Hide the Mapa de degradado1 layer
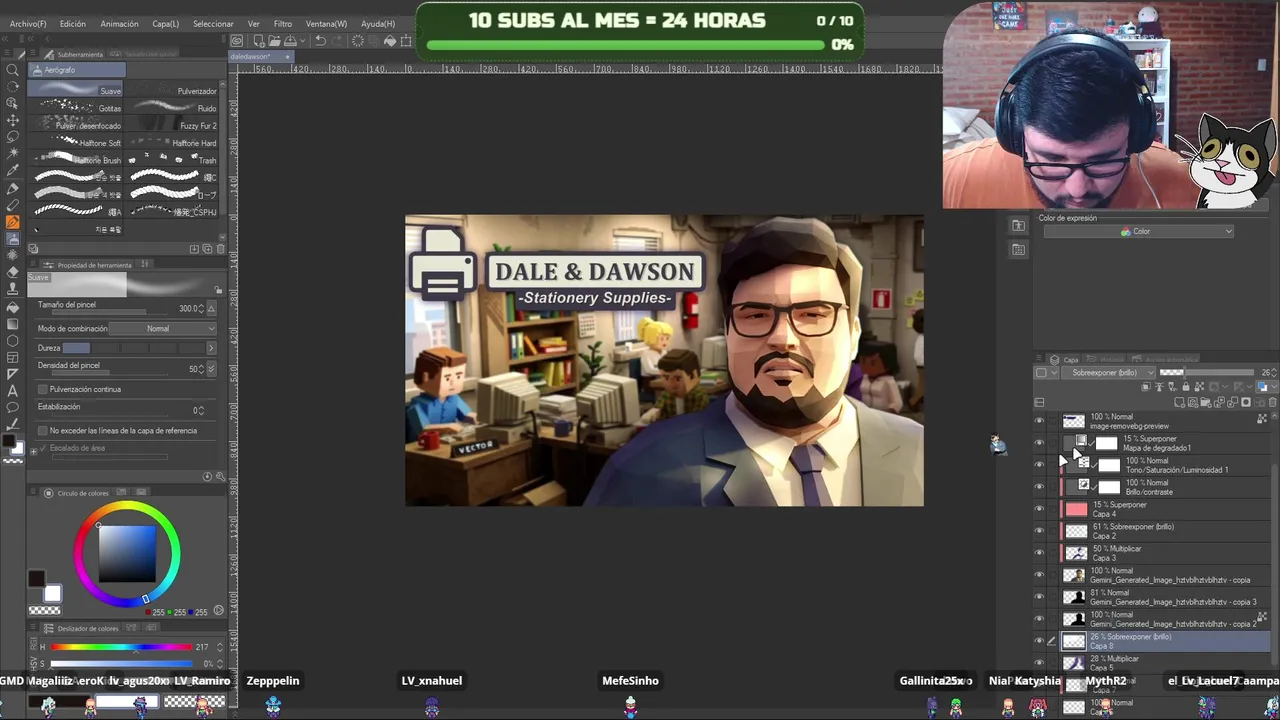Viewport: 1280px width, 720px height. 1039,443
